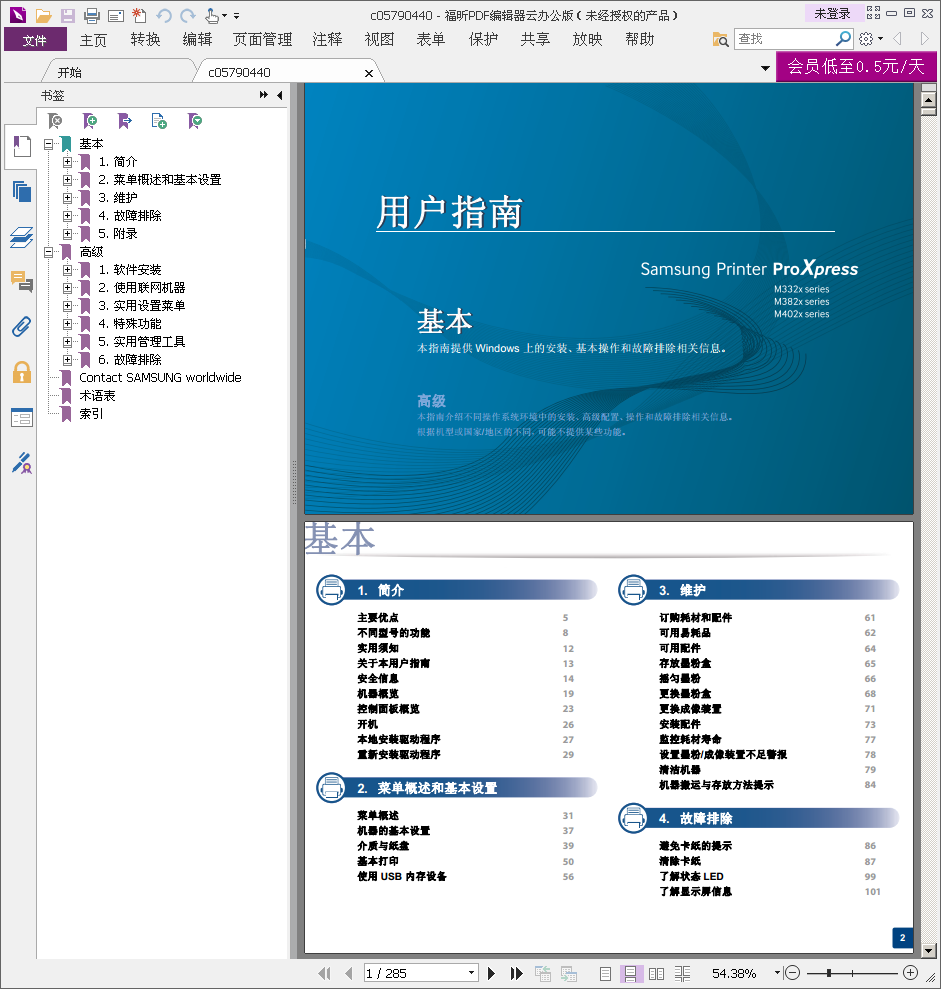Open the zoom percentage dropdown
941x989 pixels.
click(x=777, y=973)
